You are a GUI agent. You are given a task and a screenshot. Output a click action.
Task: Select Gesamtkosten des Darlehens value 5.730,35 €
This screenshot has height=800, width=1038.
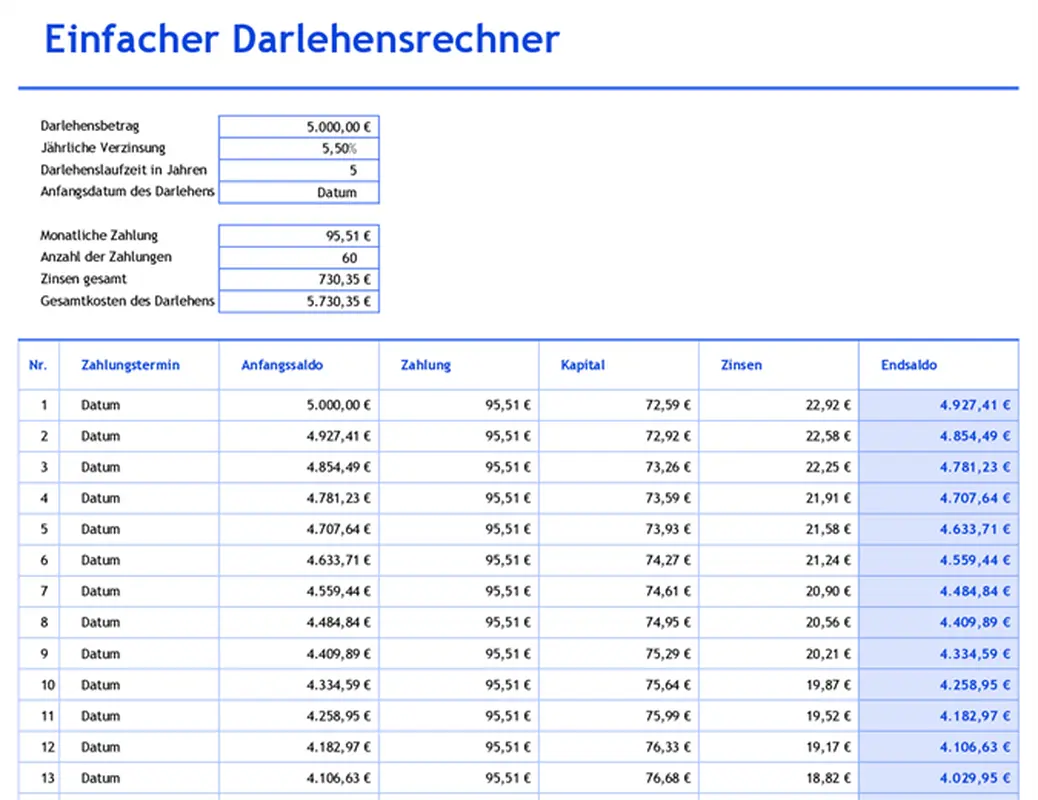(299, 301)
